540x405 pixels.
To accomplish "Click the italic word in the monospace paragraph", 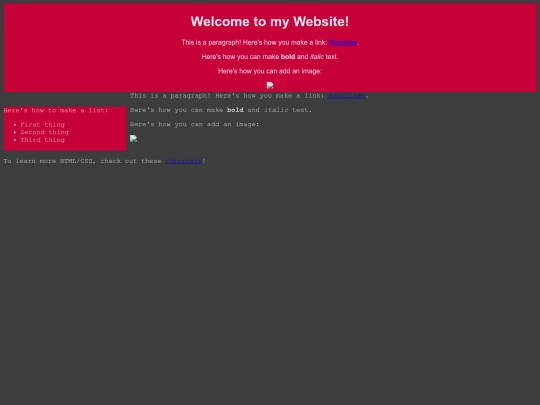I will click(276, 110).
